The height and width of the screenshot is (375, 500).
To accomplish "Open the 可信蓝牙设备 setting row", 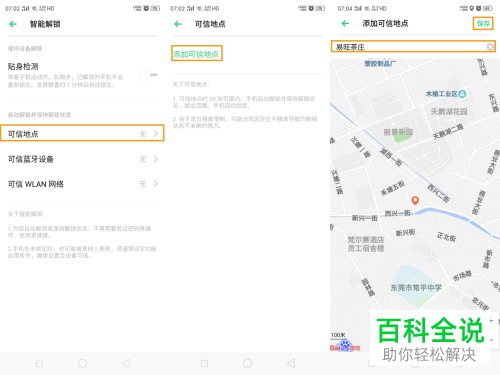I will click(82, 159).
